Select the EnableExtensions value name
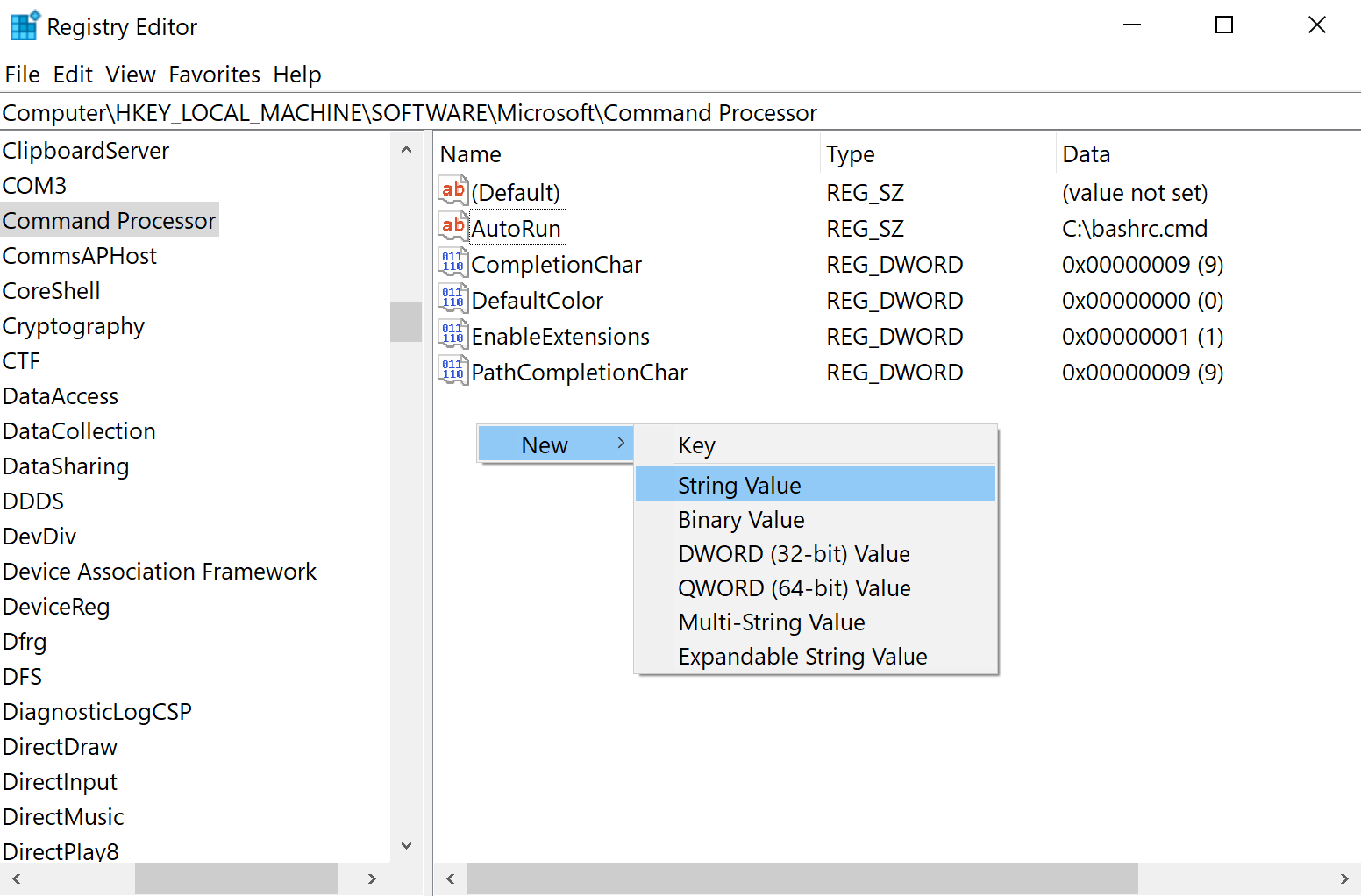Viewport: 1361px width, 896px height. coord(561,336)
